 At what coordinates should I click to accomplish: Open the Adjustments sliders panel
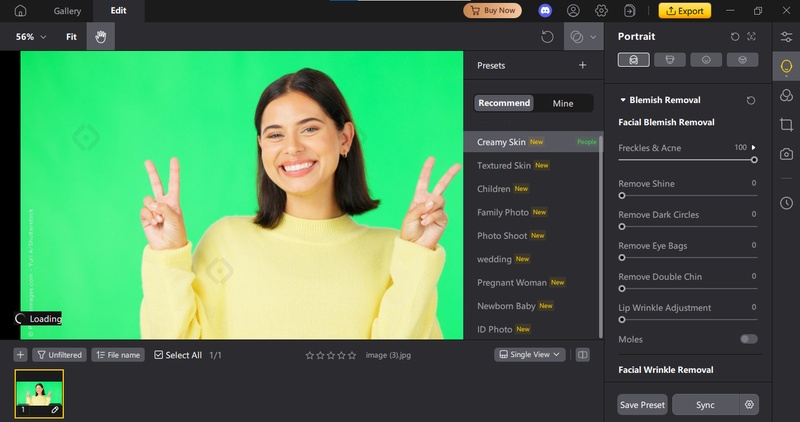click(x=787, y=37)
